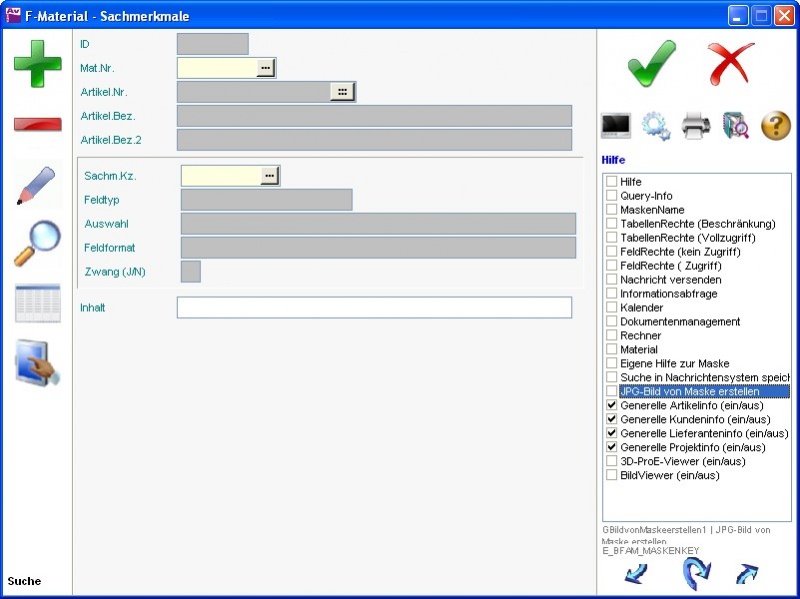The image size is (800, 599).
Task: Cancel with the red X icon
Action: click(731, 64)
